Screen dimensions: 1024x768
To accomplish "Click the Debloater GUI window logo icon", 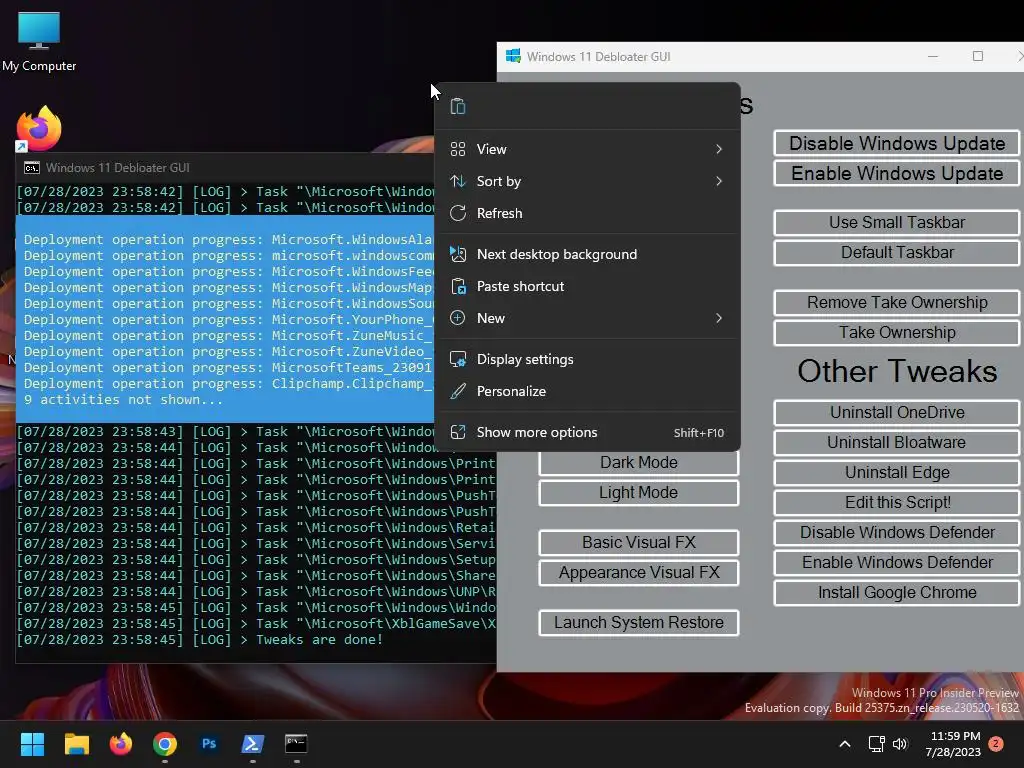I will coord(513,56).
